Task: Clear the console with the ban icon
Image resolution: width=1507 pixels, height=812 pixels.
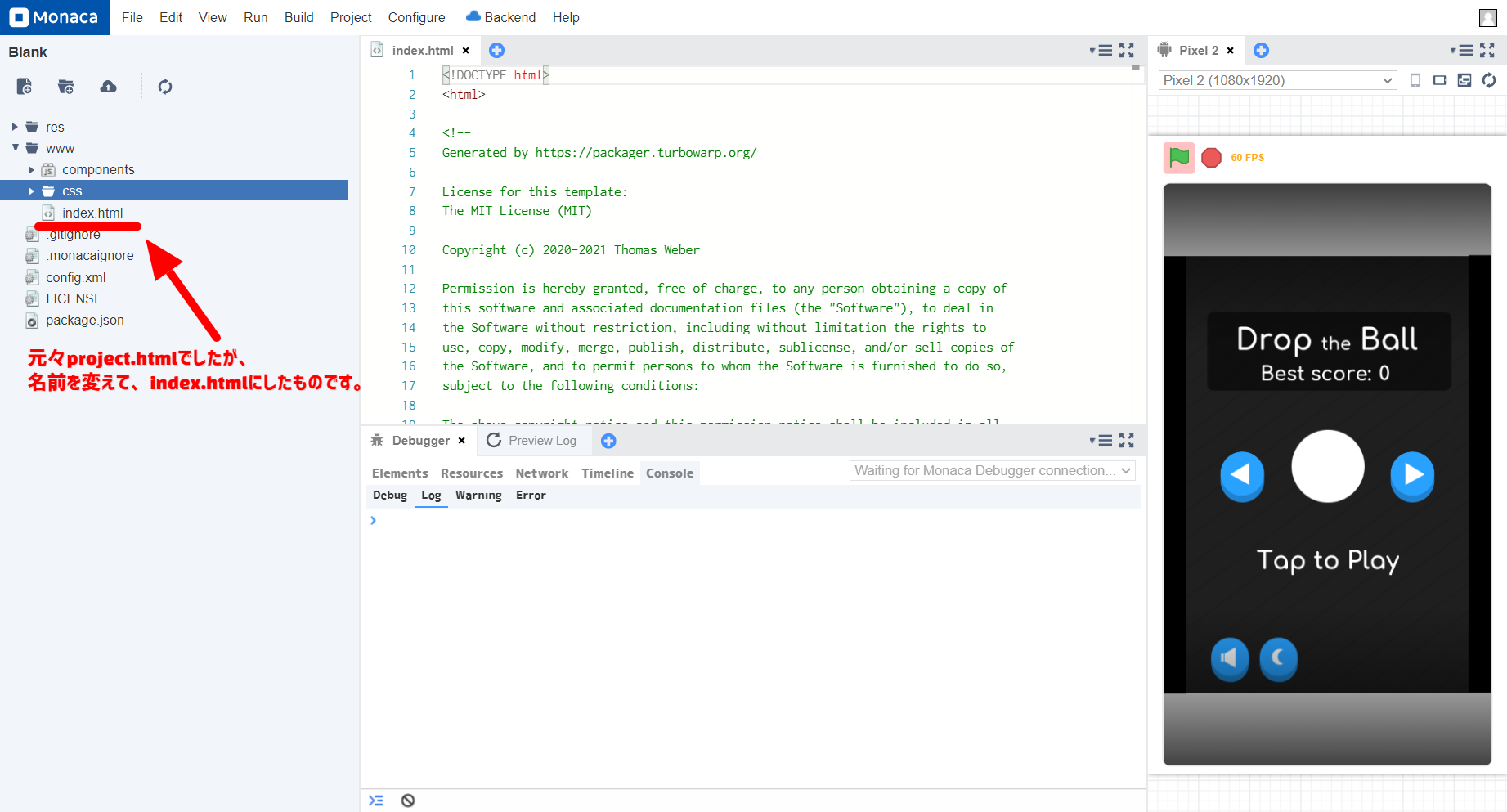Action: 408,801
